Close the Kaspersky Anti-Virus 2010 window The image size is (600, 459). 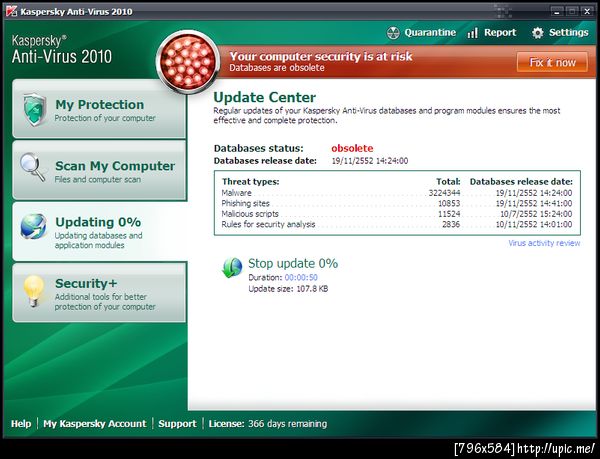(587, 11)
